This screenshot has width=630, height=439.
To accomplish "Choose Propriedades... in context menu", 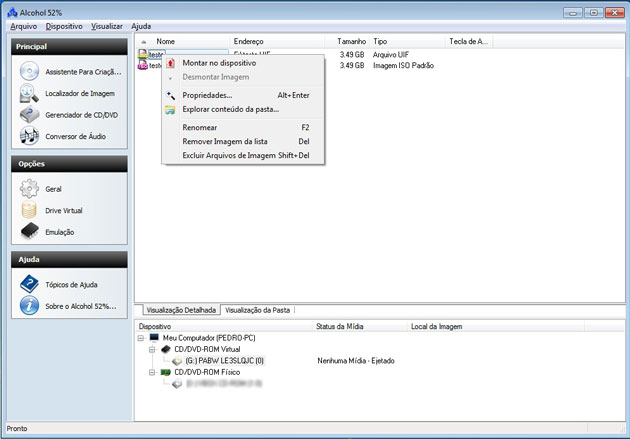I will tap(243, 95).
